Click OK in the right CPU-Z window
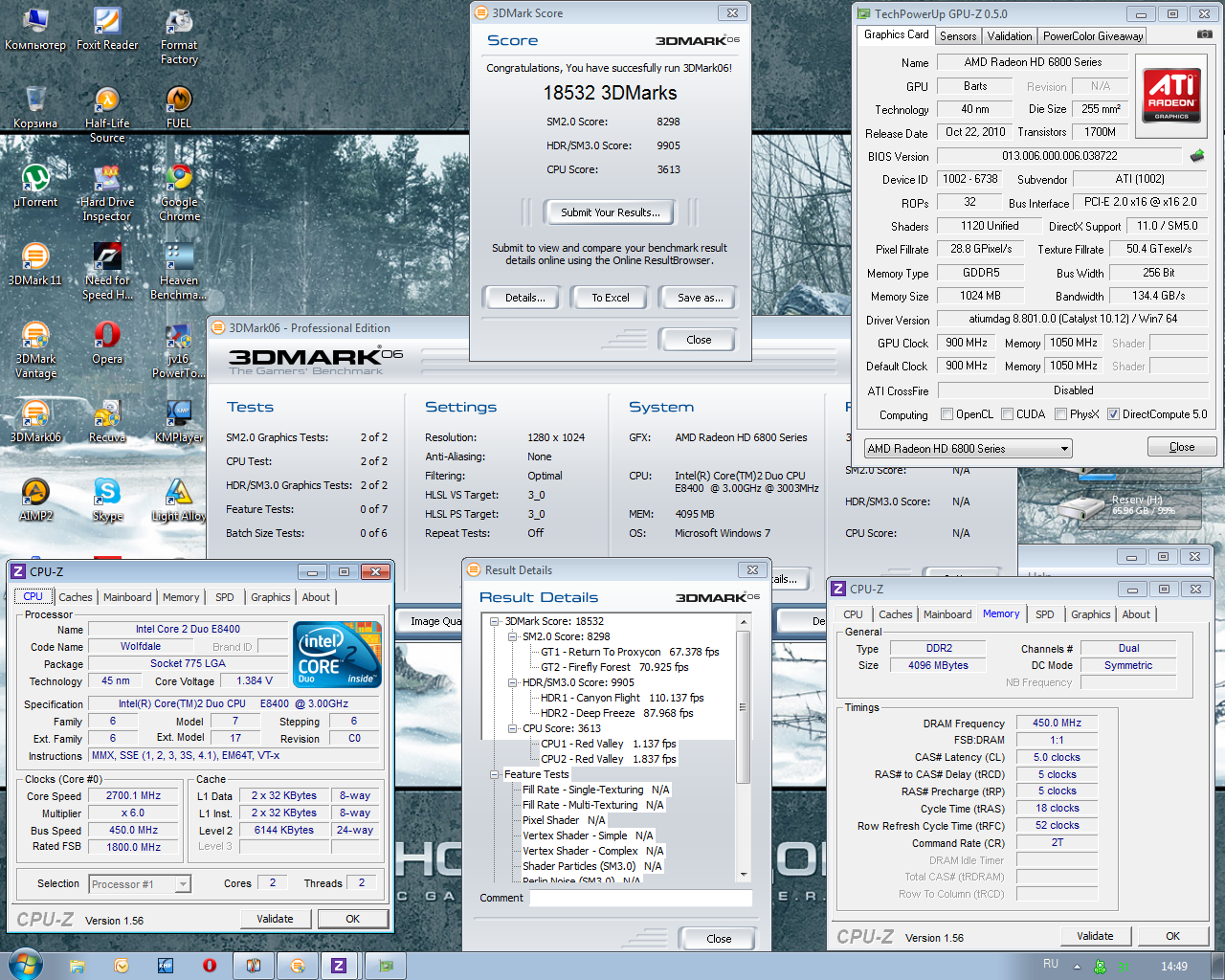Viewport: 1225px width, 980px height. [1172, 936]
